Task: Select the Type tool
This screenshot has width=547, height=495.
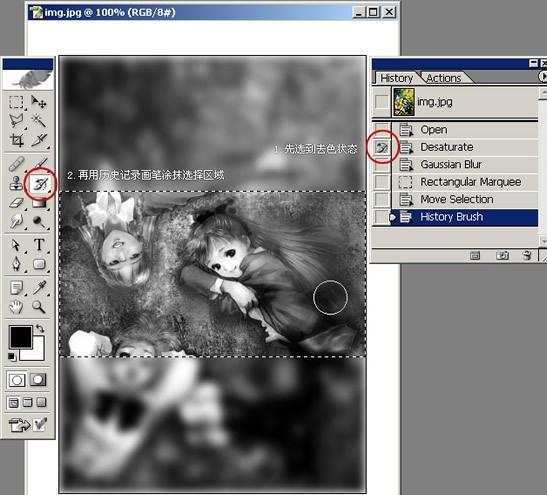Action: pos(39,245)
